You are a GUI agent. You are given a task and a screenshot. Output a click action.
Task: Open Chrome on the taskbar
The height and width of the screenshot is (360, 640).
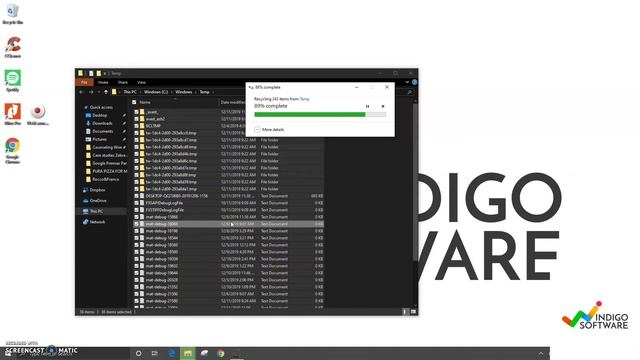pyautogui.click(x=221, y=353)
